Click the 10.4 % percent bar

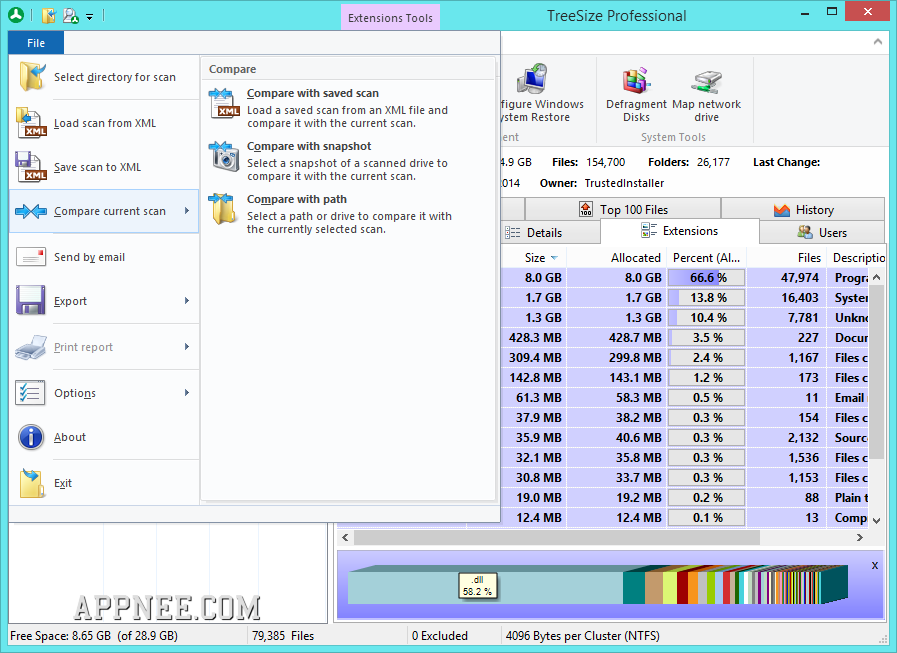click(x=707, y=318)
